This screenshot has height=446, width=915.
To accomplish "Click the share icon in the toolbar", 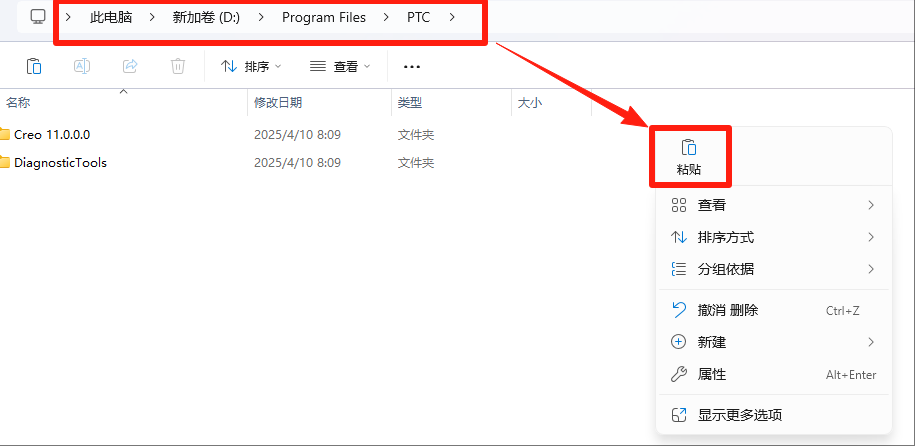I will click(130, 66).
